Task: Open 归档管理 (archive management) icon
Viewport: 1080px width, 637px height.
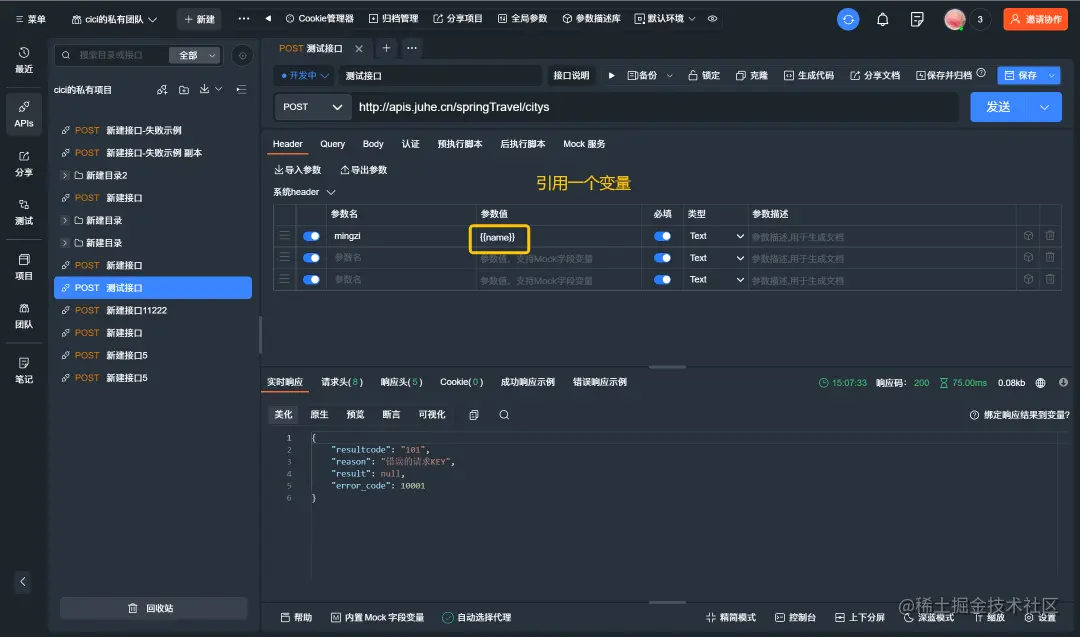Action: pos(392,17)
